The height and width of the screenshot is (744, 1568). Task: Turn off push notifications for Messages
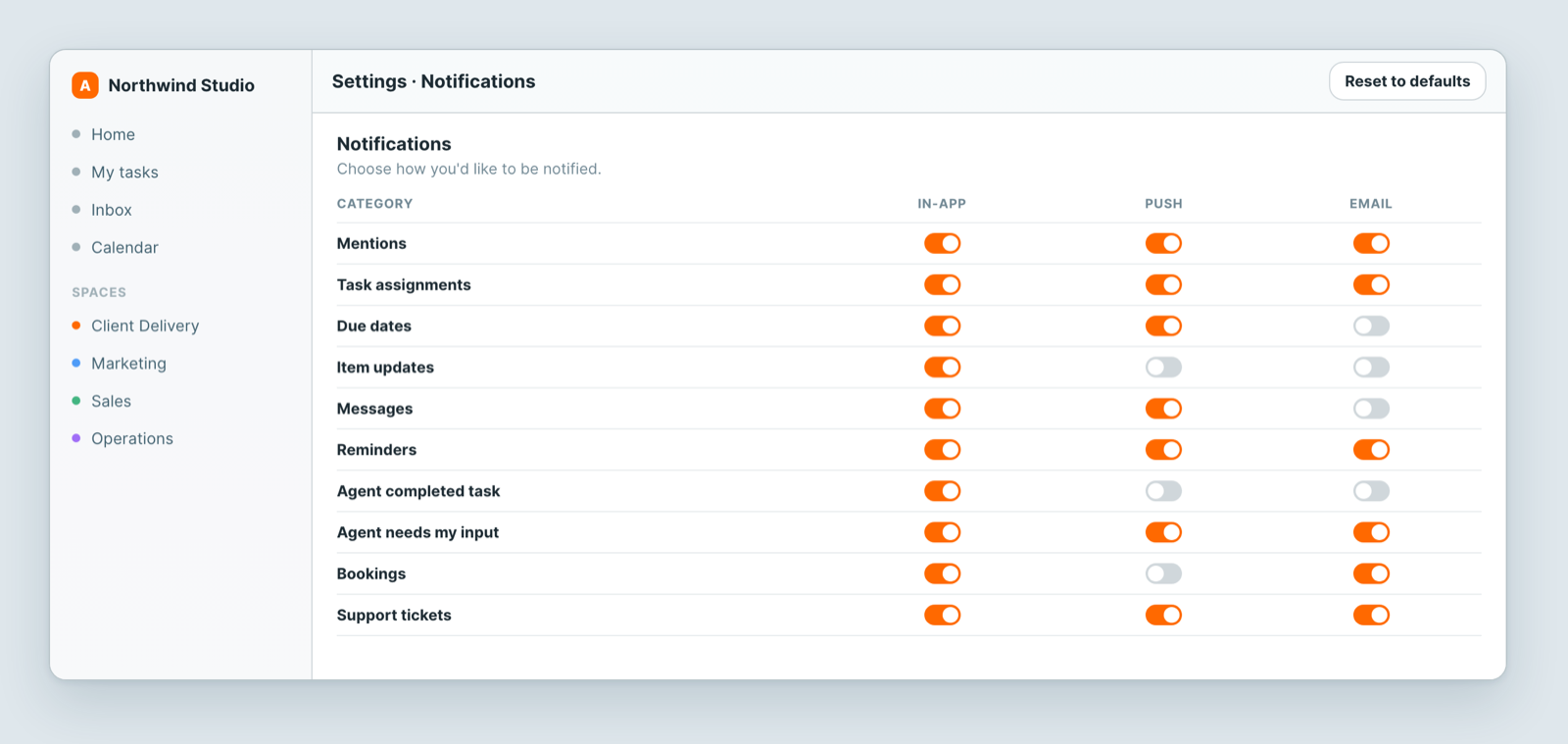pyautogui.click(x=1164, y=409)
